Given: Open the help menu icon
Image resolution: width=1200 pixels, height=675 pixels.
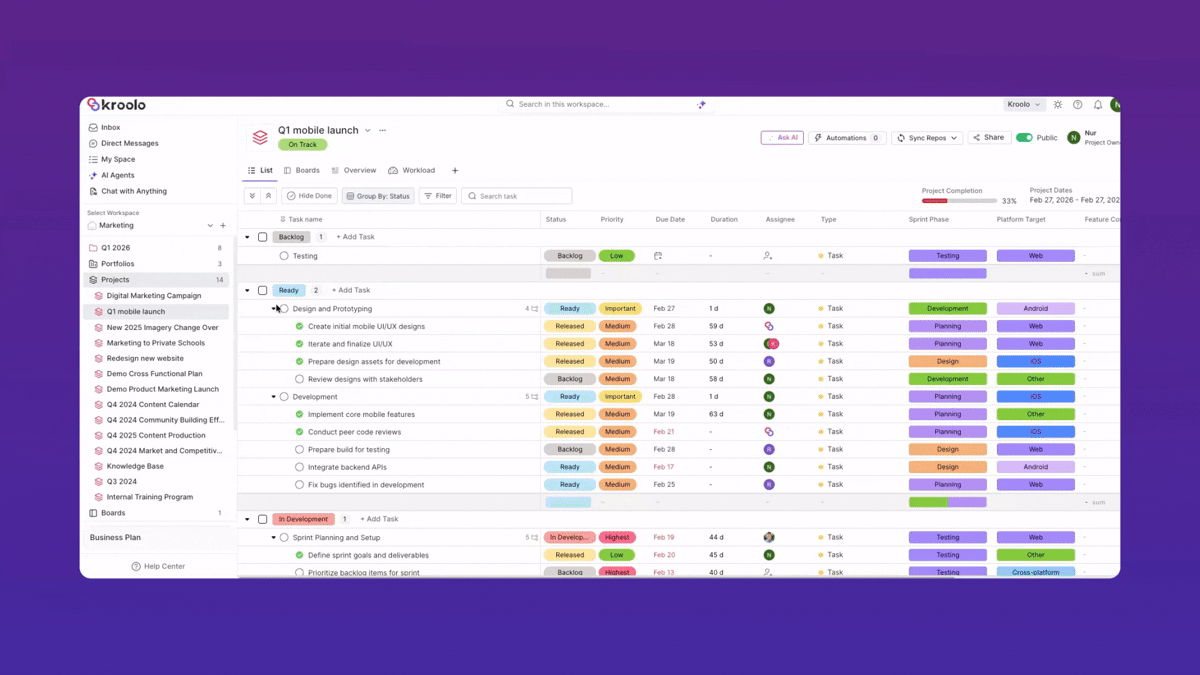Looking at the screenshot, I should click(1077, 104).
